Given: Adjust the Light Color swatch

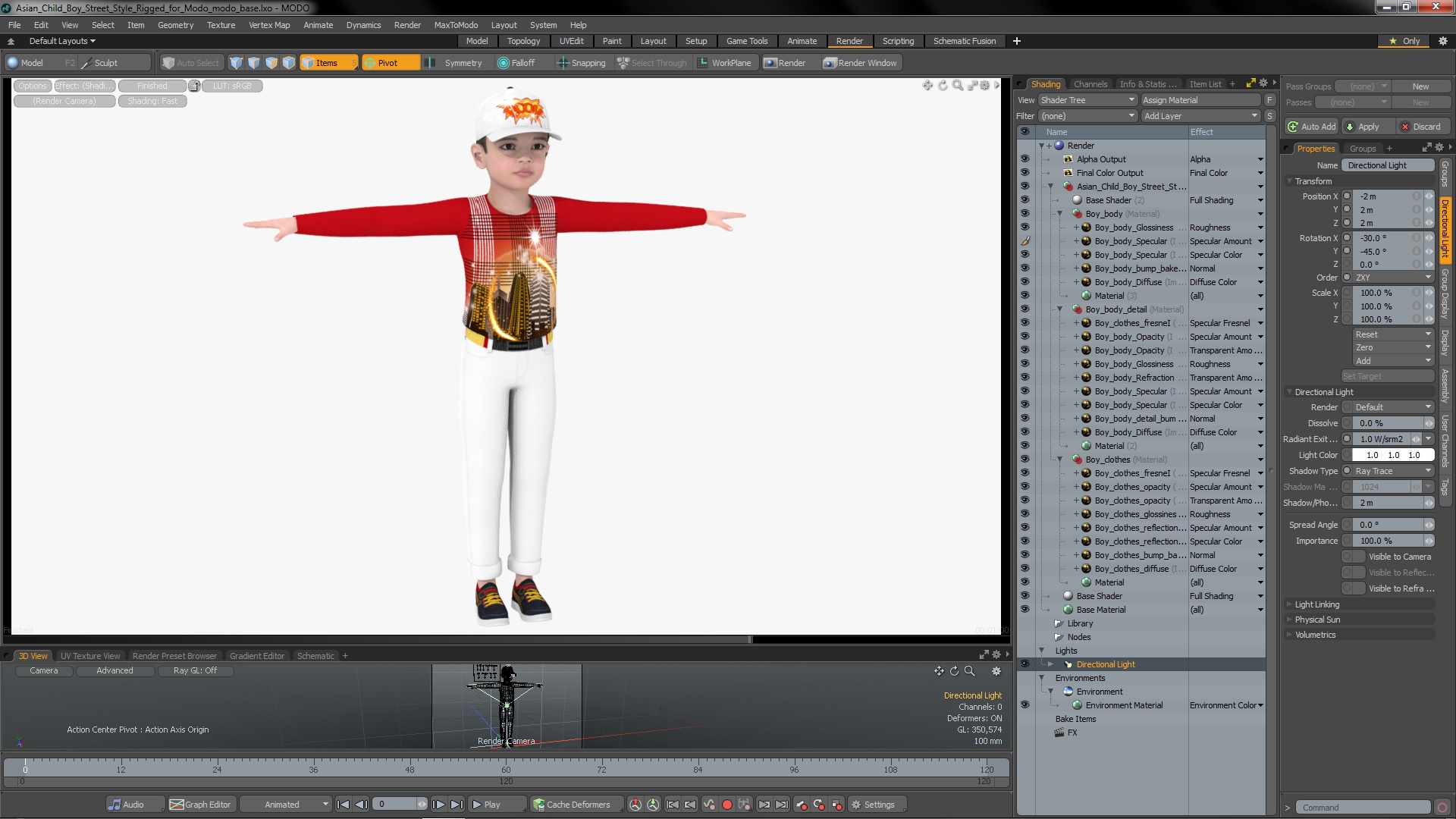Looking at the screenshot, I should [x=1390, y=455].
